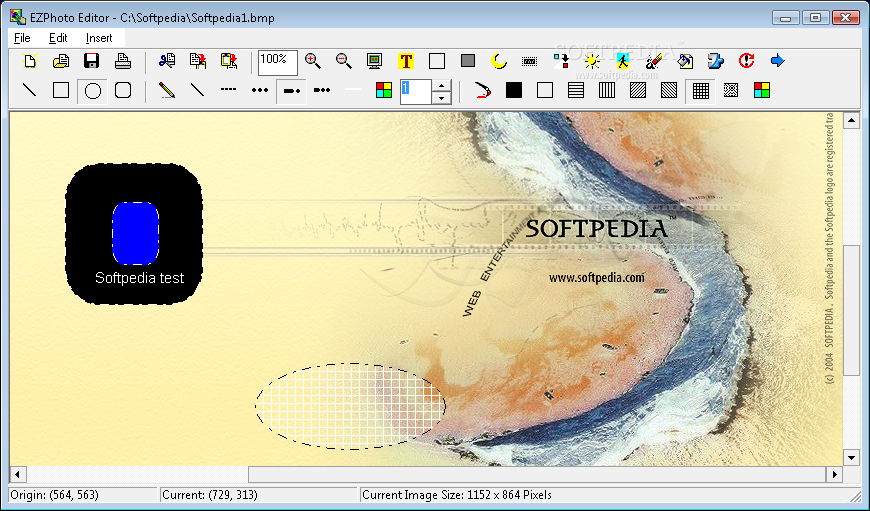Zoom out with the minus magnifier icon

tap(344, 61)
